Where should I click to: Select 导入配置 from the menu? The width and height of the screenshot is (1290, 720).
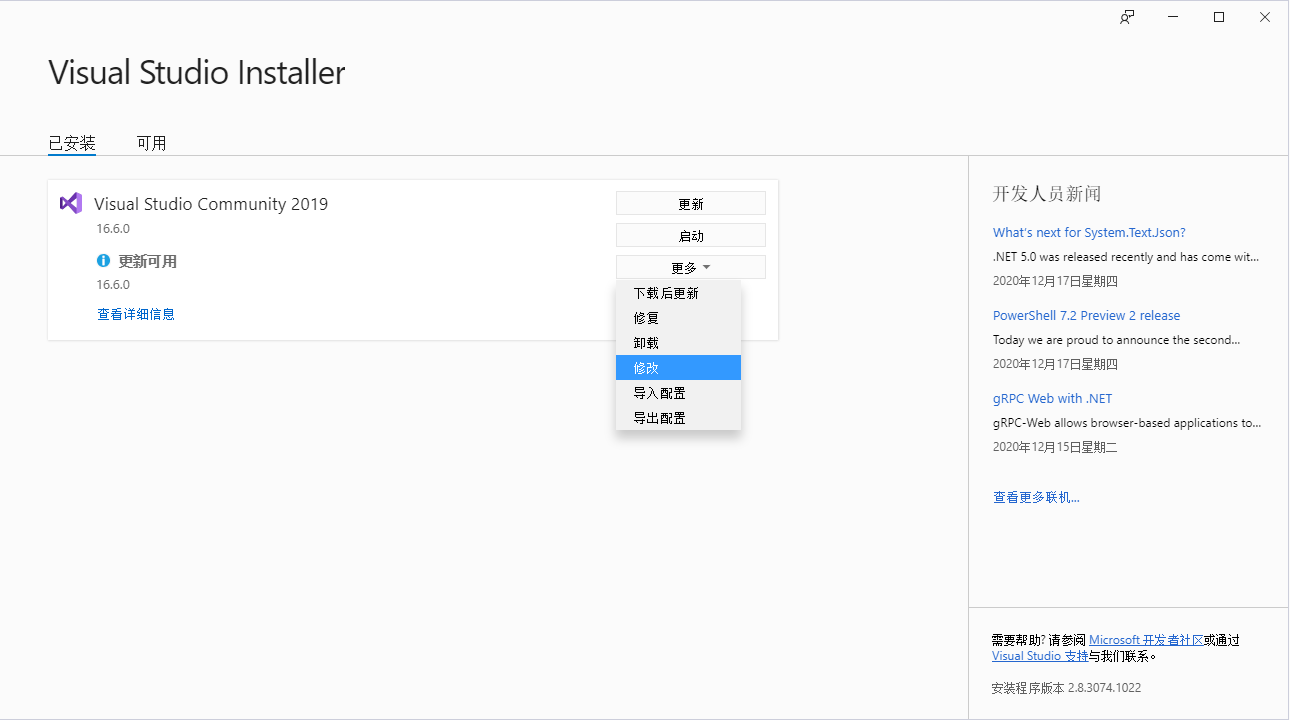[678, 393]
